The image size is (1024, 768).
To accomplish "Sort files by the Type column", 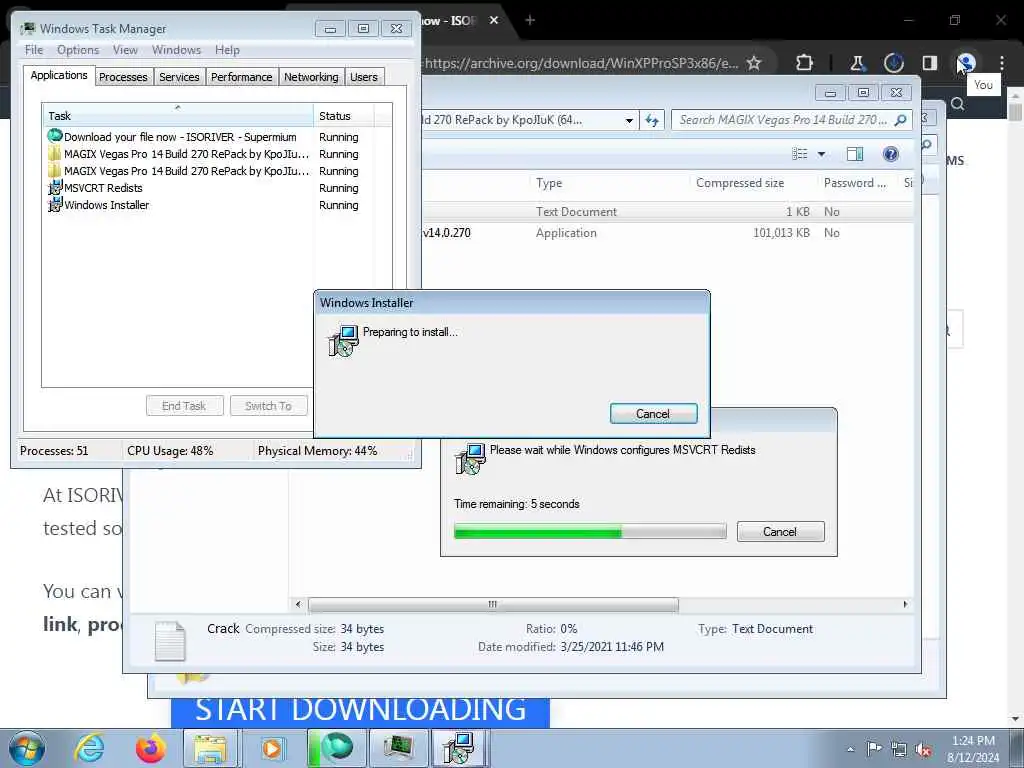I will click(609, 184).
